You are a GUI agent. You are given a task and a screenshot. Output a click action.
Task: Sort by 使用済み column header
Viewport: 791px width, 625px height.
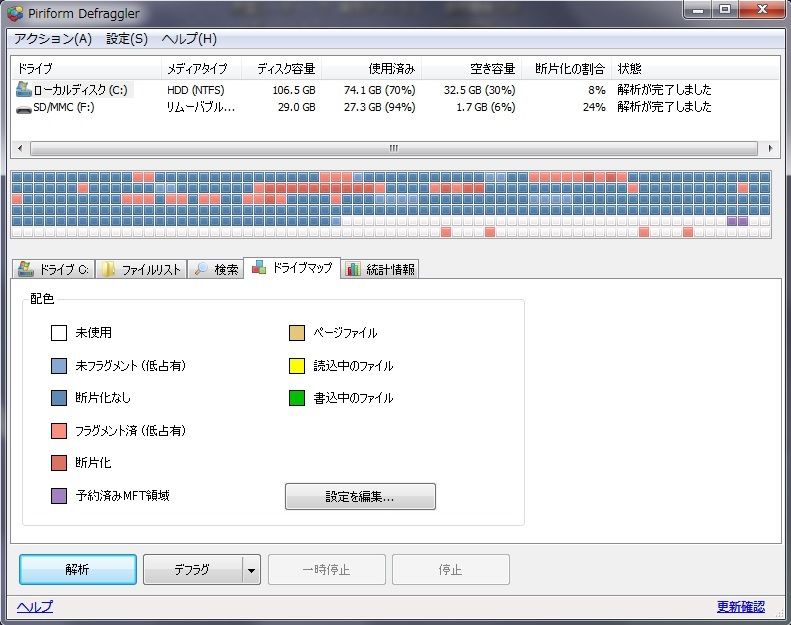[371, 69]
